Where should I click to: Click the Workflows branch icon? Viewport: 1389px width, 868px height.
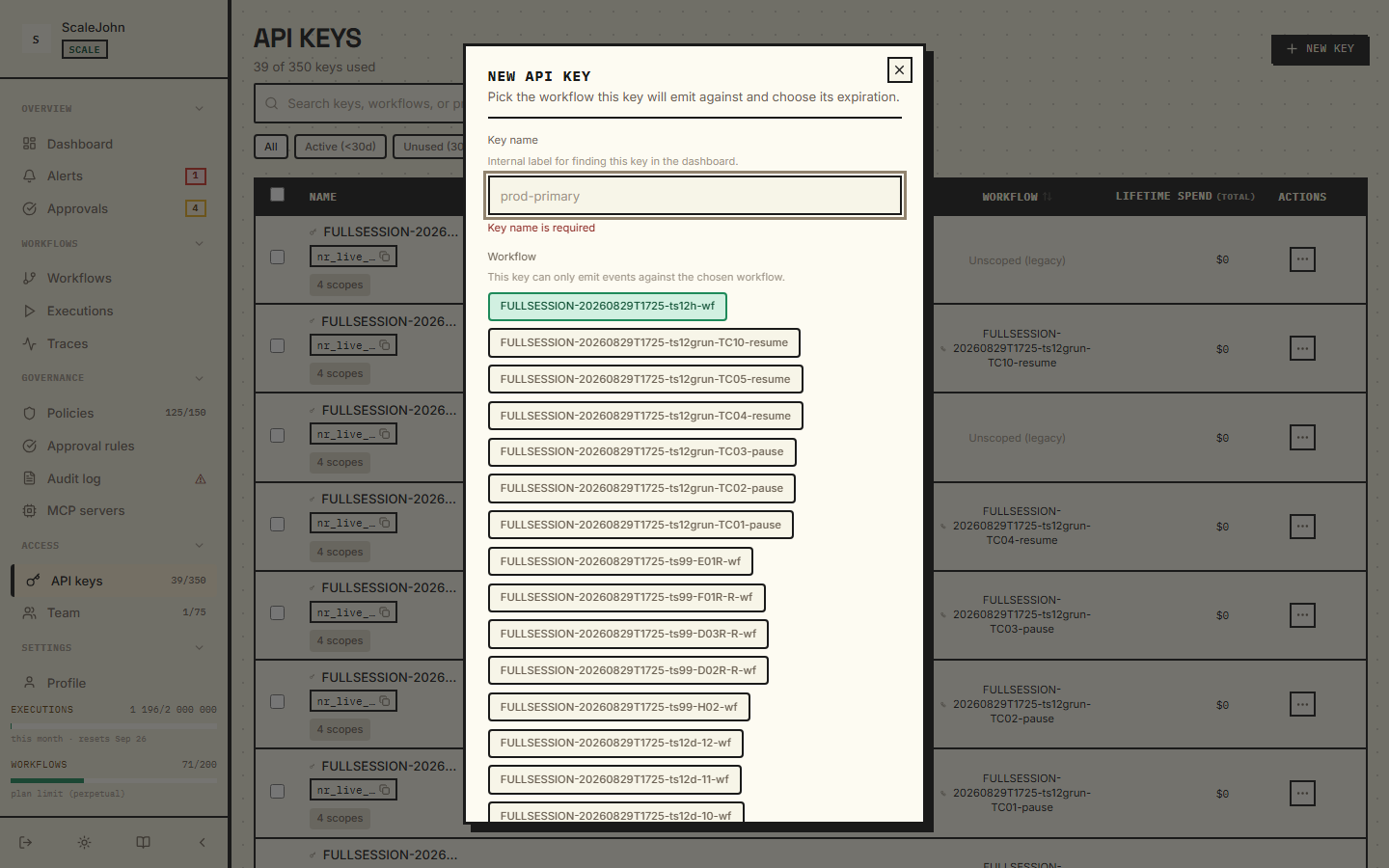(x=29, y=278)
